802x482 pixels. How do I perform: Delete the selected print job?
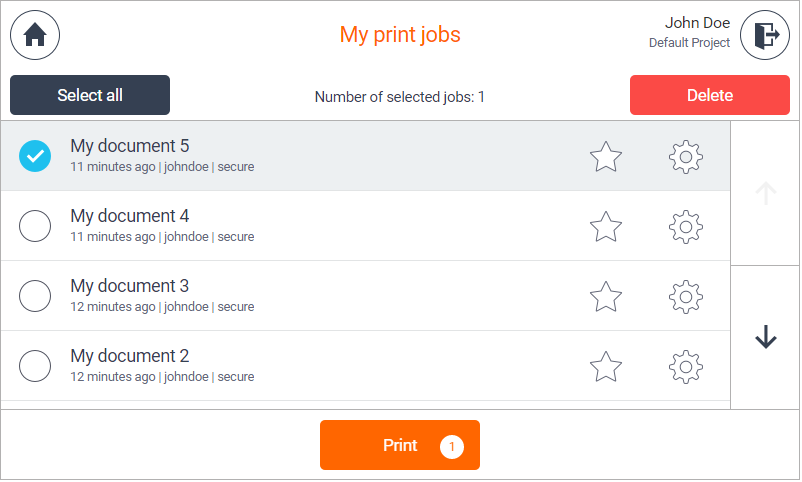[x=710, y=95]
